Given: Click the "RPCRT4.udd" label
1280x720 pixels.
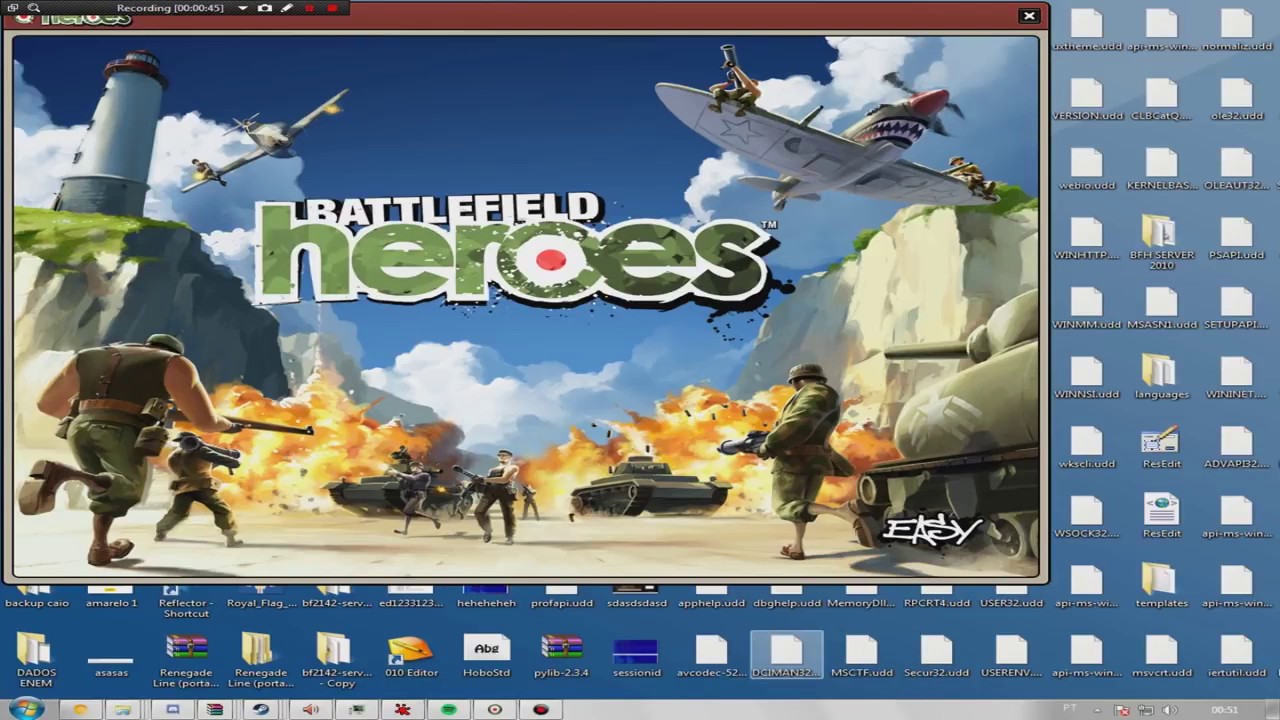Looking at the screenshot, I should [x=936, y=603].
